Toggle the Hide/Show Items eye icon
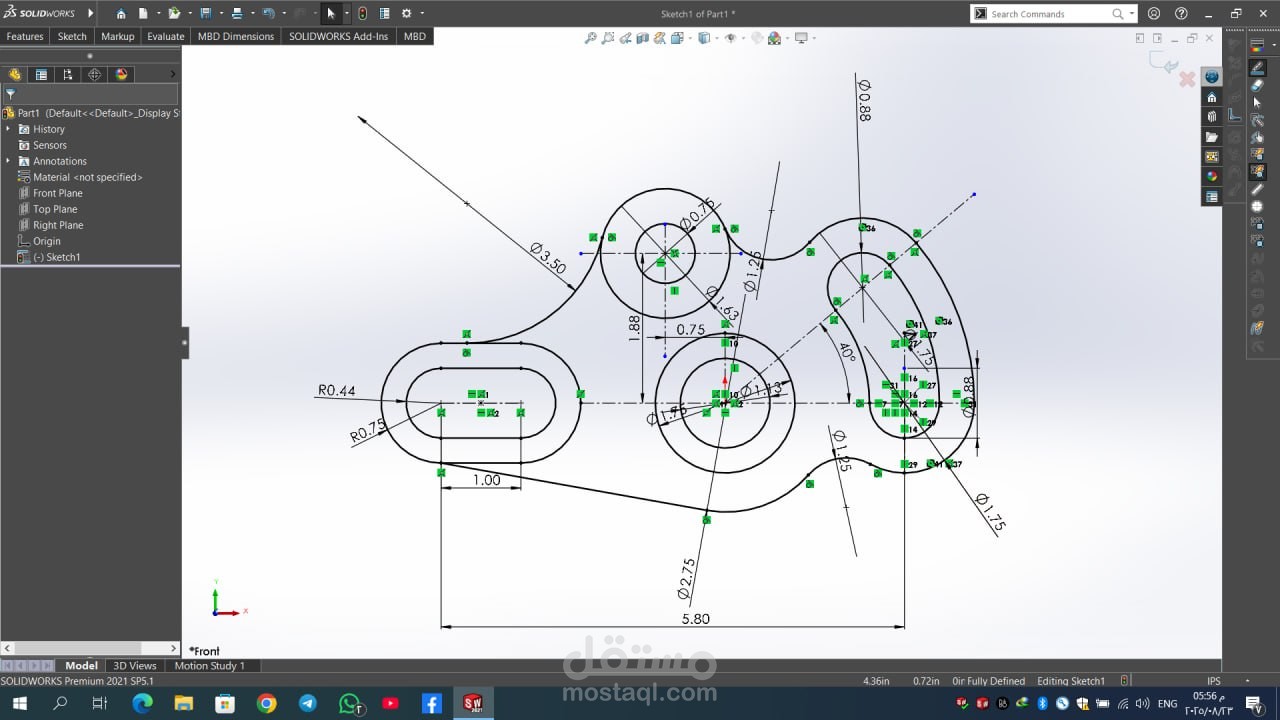1280x720 pixels. (x=730, y=38)
